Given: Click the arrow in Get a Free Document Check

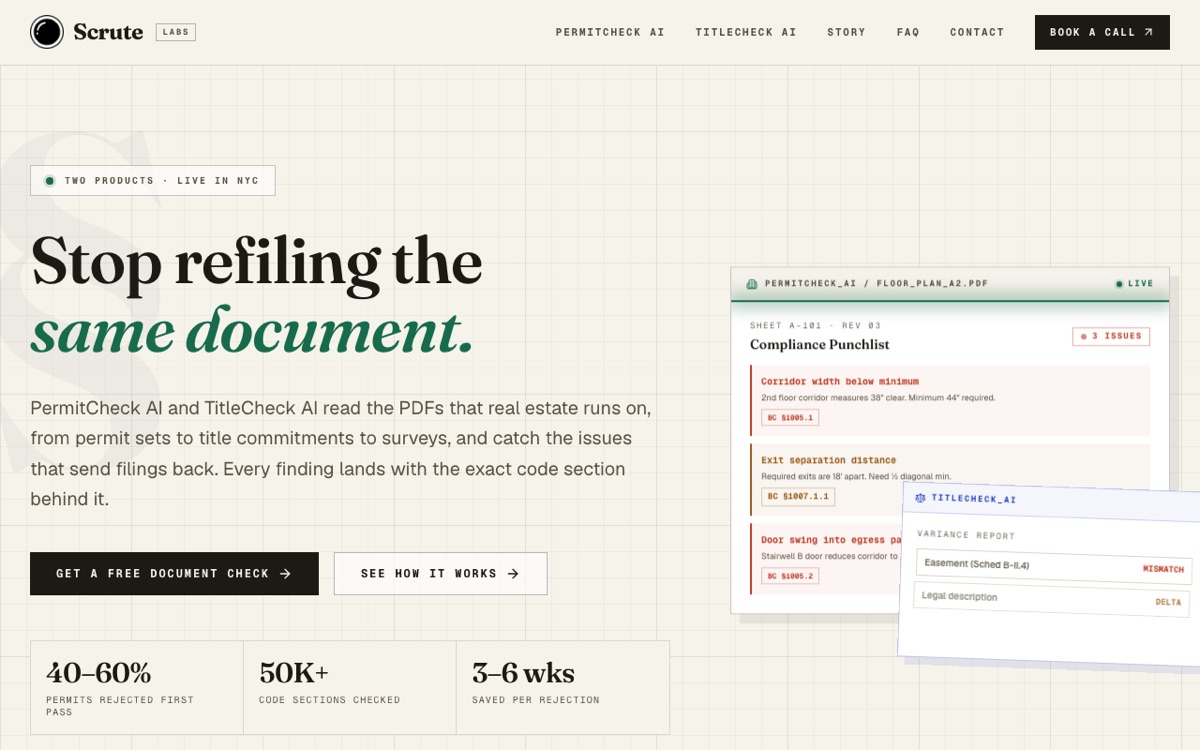Looking at the screenshot, I should tap(285, 574).
